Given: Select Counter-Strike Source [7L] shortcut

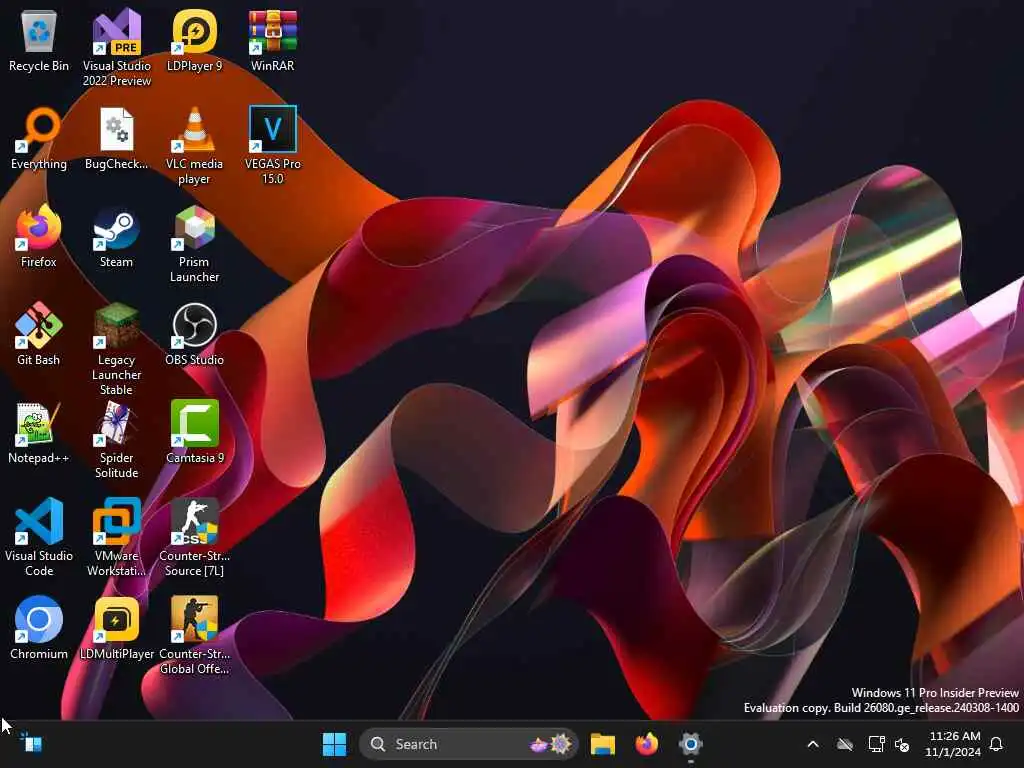Looking at the screenshot, I should [195, 537].
